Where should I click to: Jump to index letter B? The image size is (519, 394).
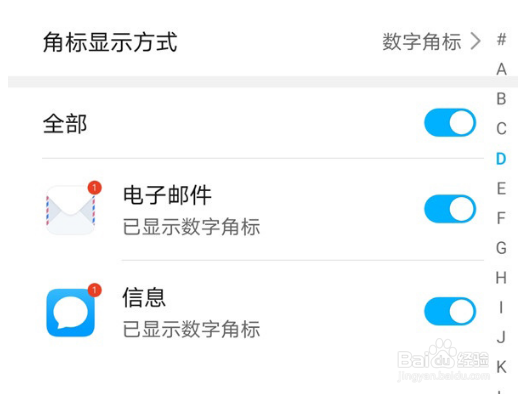tap(501, 99)
